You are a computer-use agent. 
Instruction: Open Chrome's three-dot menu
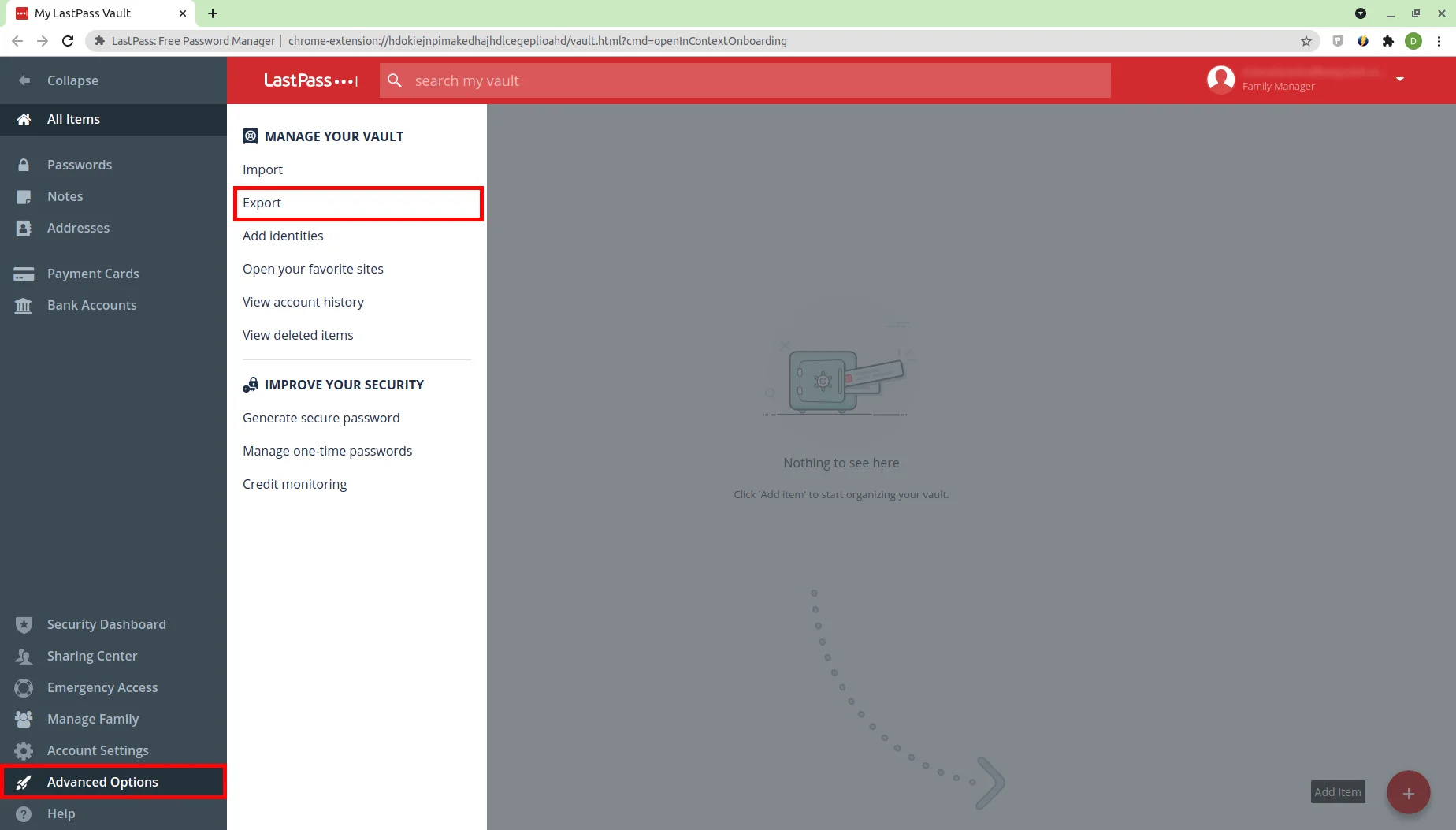1439,41
